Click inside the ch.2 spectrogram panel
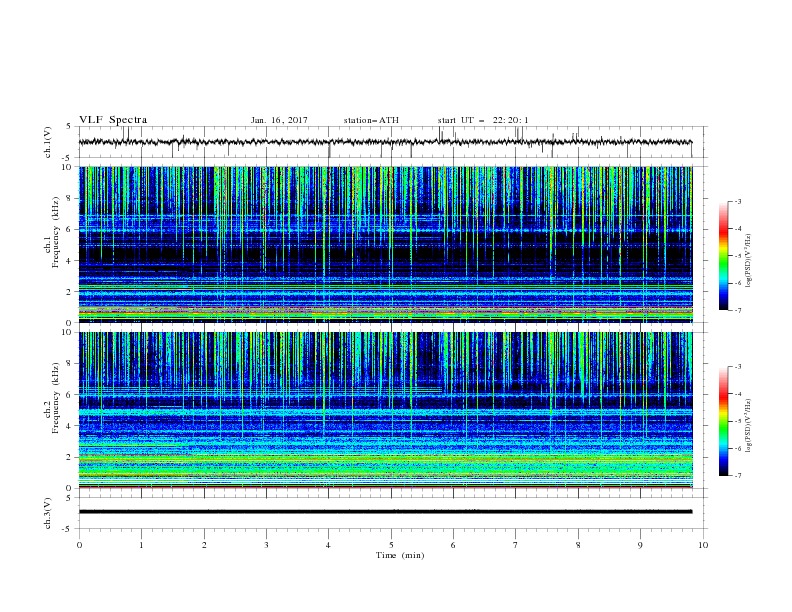The height and width of the screenshot is (612, 792). pyautogui.click(x=385, y=410)
